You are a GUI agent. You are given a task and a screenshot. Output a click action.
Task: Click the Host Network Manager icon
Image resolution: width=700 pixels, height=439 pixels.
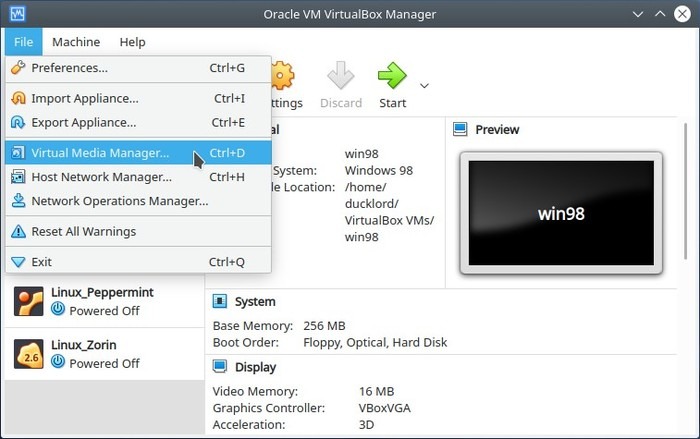pos(18,177)
